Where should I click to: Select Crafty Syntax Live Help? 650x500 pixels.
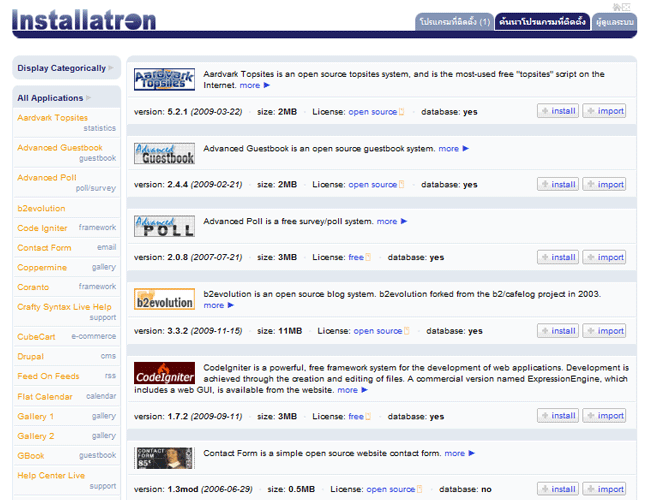pos(64,307)
